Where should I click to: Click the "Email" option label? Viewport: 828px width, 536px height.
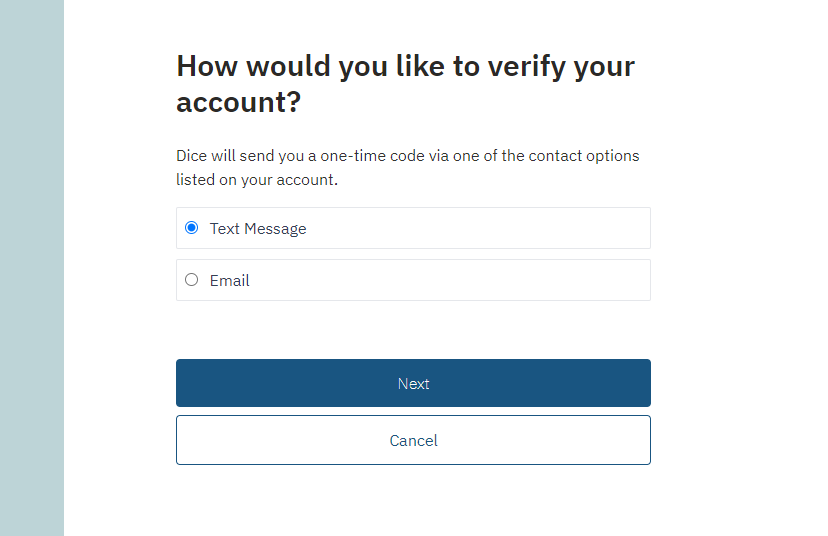[230, 281]
